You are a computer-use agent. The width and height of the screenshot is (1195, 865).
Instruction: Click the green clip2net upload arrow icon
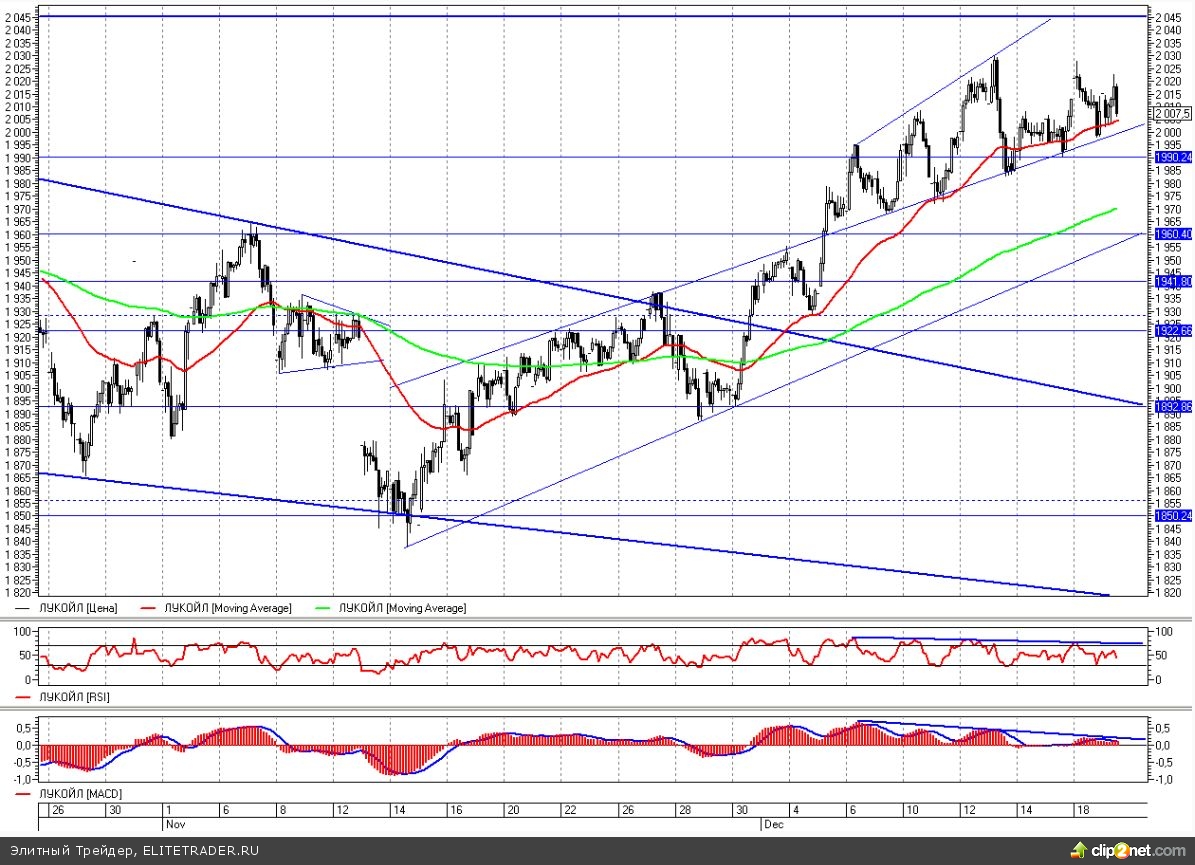[1078, 850]
